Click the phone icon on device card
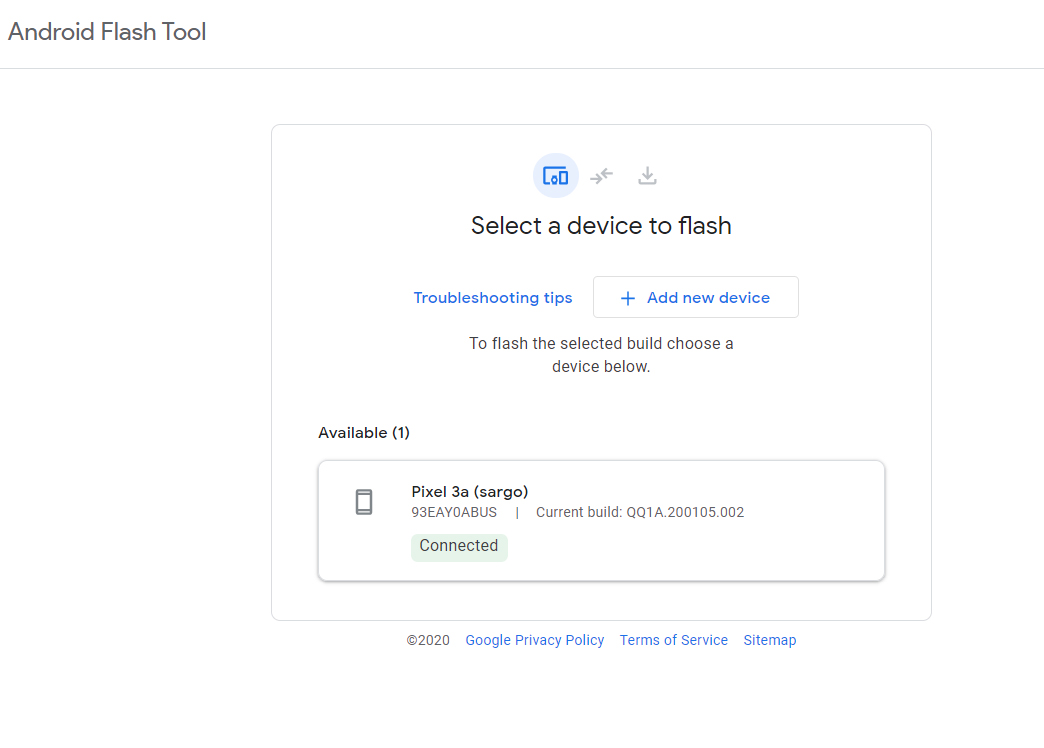 click(364, 502)
